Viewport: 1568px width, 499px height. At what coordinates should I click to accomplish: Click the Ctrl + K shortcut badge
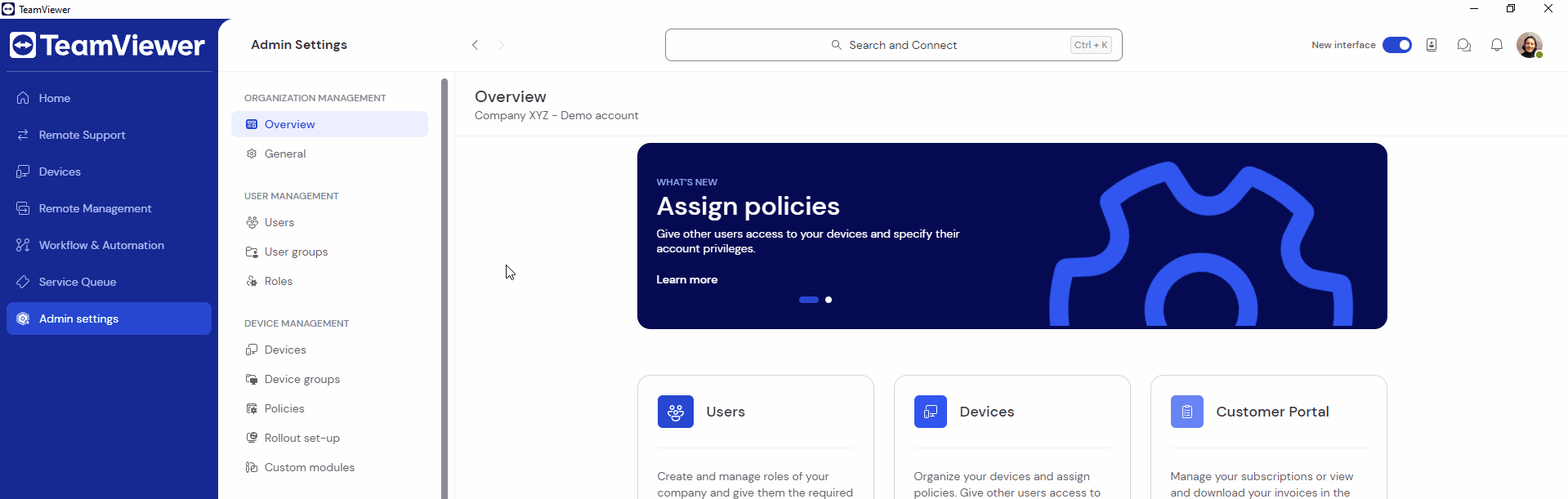tap(1091, 45)
